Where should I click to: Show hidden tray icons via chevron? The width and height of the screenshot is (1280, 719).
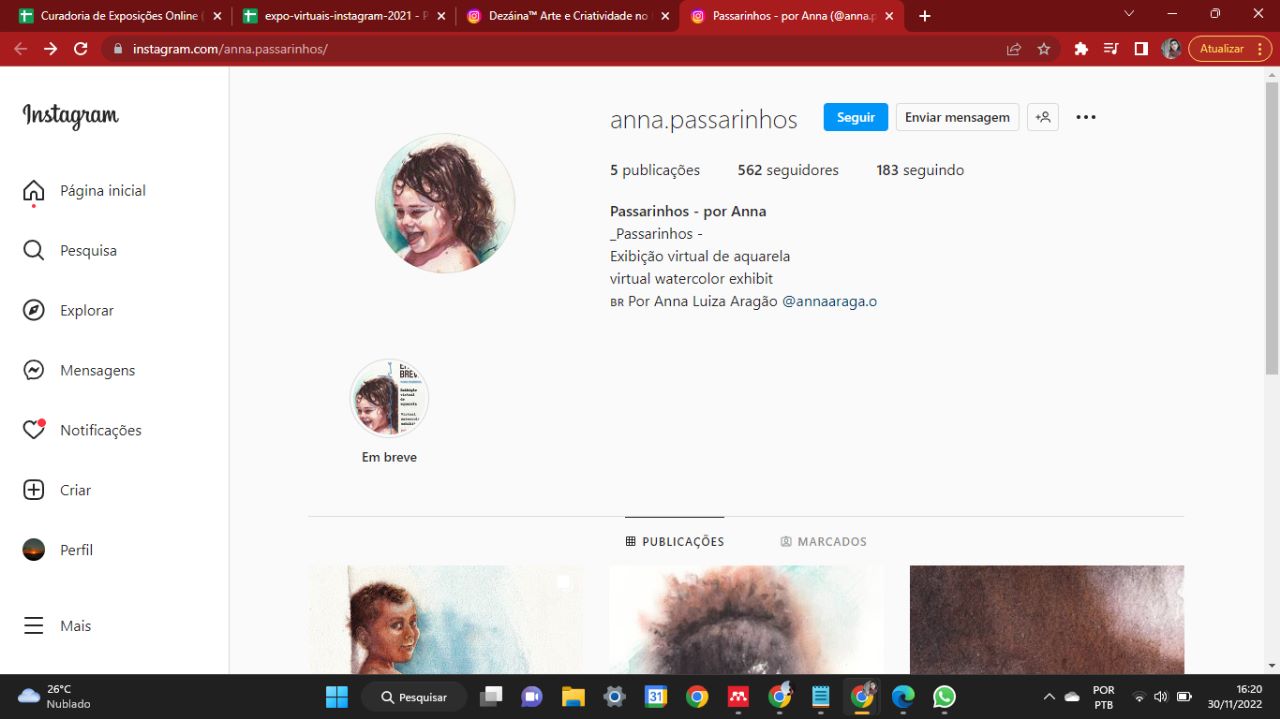(x=1049, y=696)
